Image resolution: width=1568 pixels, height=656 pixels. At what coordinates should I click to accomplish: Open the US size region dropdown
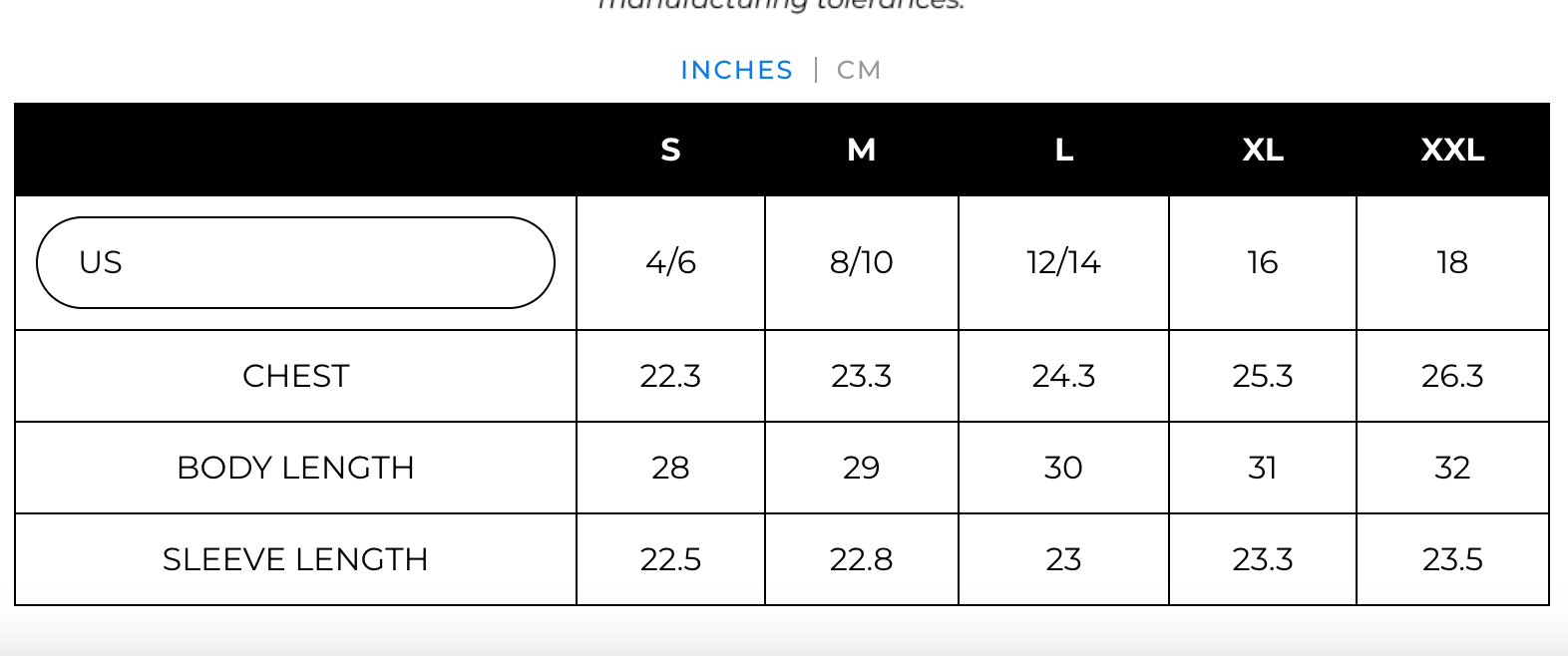(x=295, y=262)
